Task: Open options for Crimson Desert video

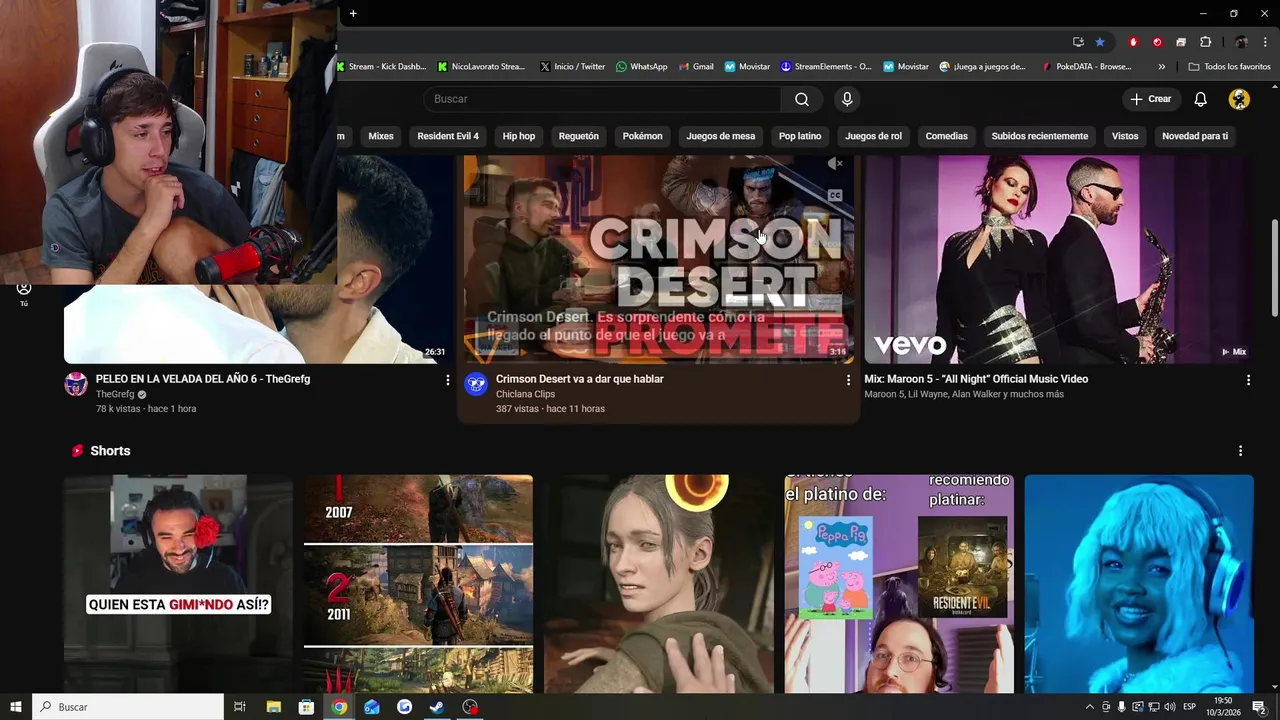Action: [x=848, y=380]
